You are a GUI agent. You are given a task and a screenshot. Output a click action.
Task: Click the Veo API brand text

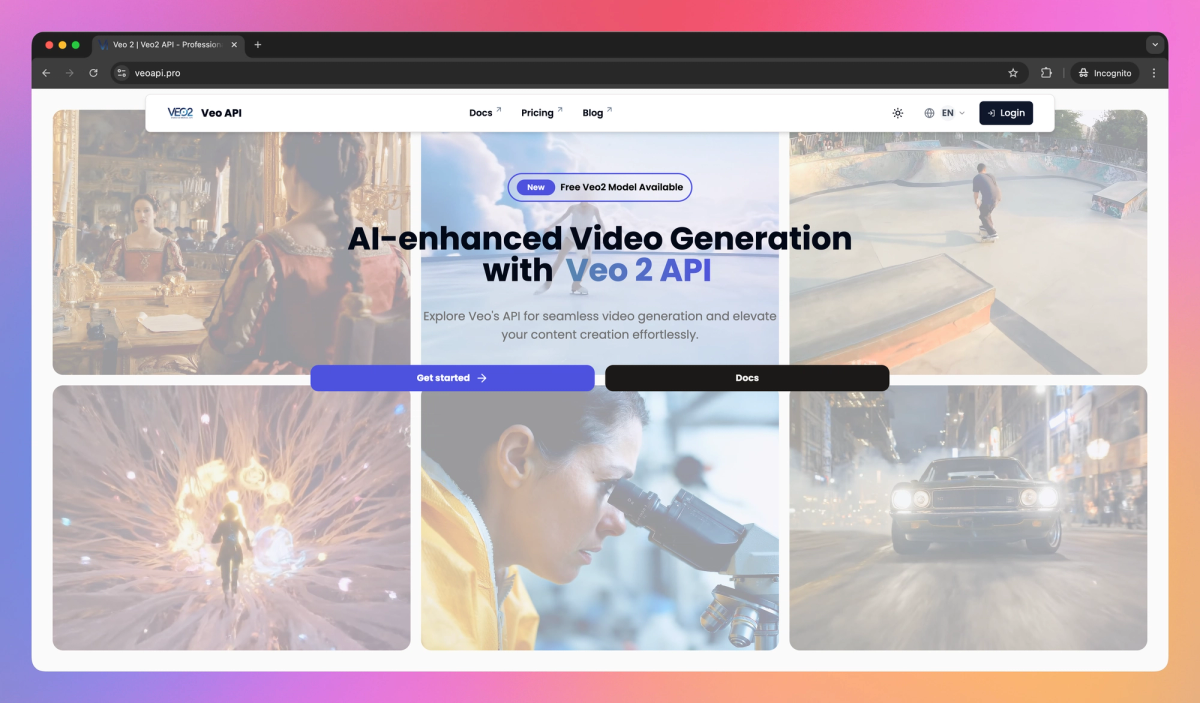(x=221, y=113)
